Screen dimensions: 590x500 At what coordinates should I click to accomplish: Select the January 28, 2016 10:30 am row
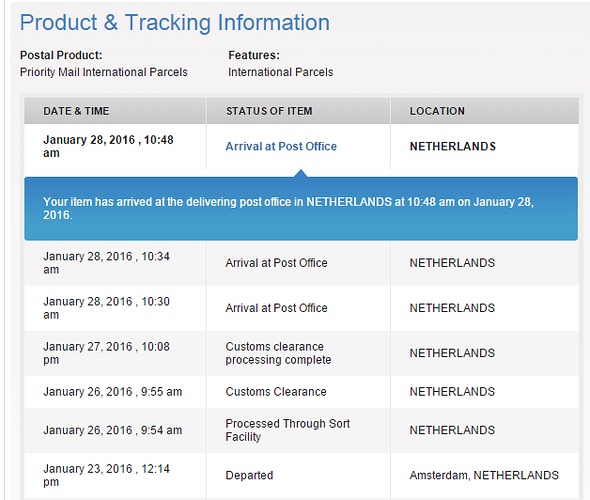(x=301, y=308)
